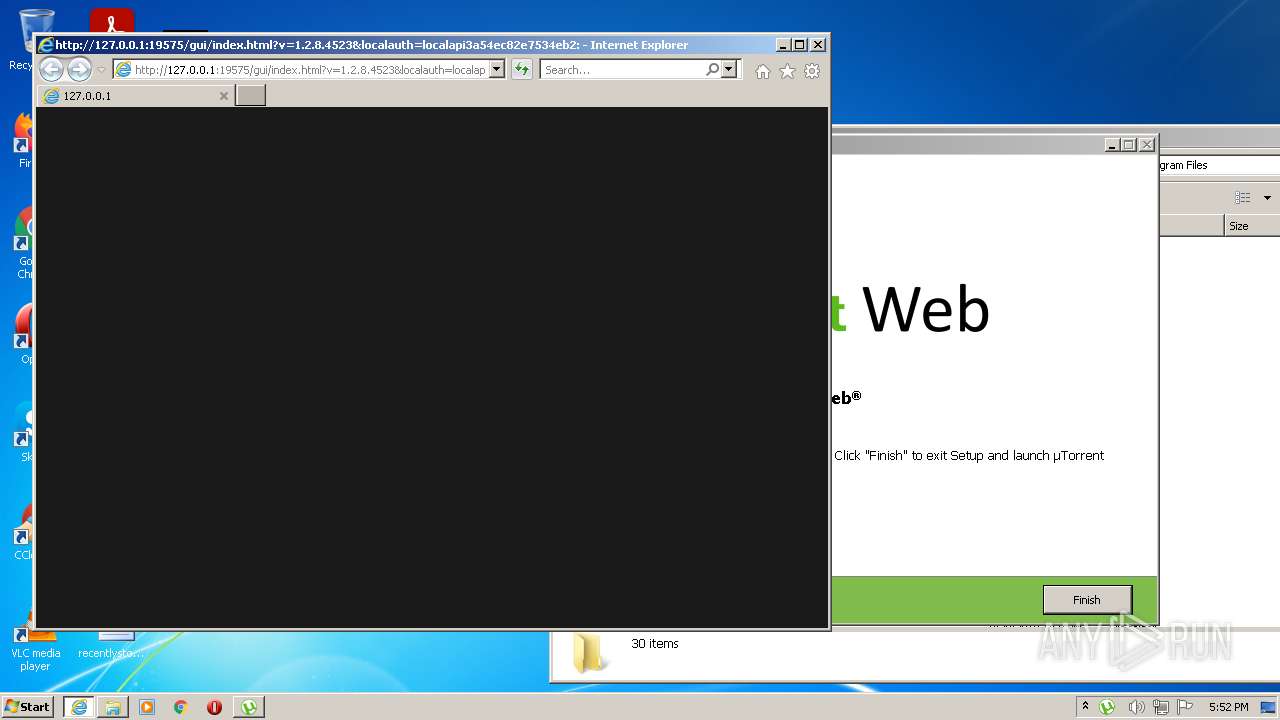The image size is (1280, 720).
Task: Open the search provider dropdown
Action: [729, 70]
